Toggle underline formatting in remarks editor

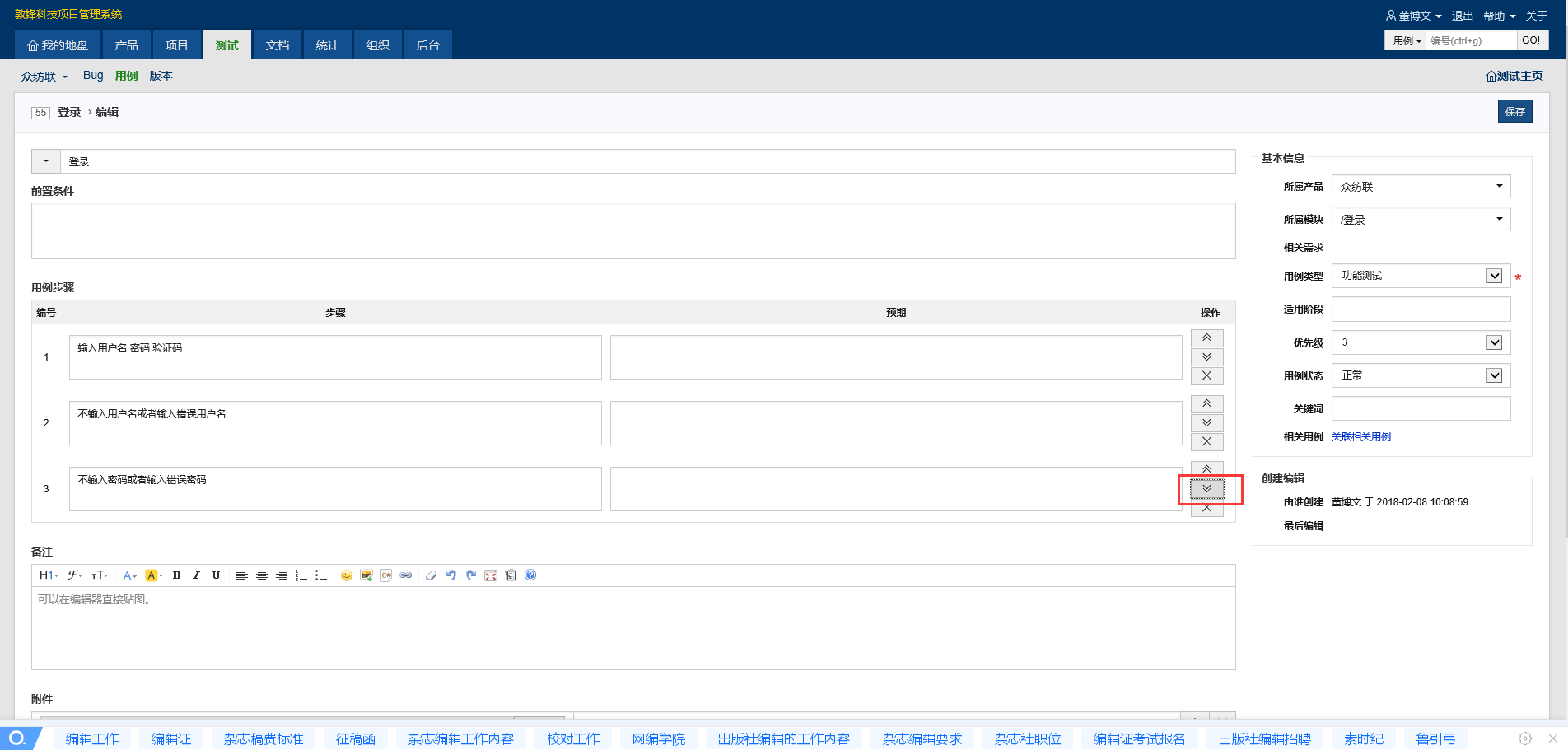tap(216, 575)
